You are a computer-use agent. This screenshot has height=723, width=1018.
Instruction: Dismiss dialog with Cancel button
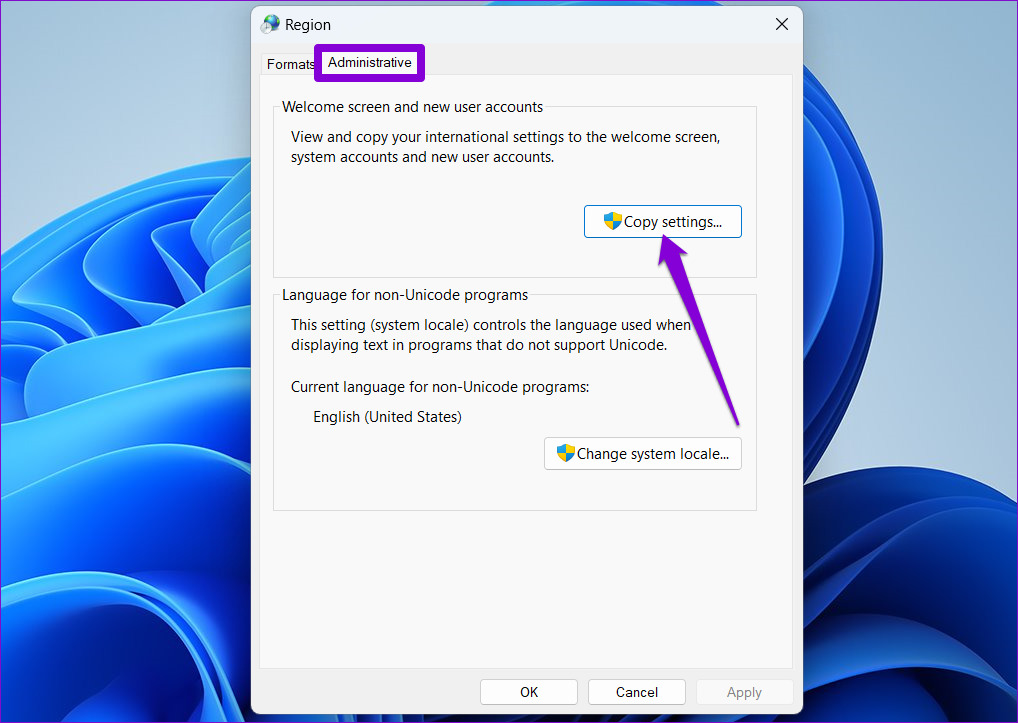pos(636,692)
